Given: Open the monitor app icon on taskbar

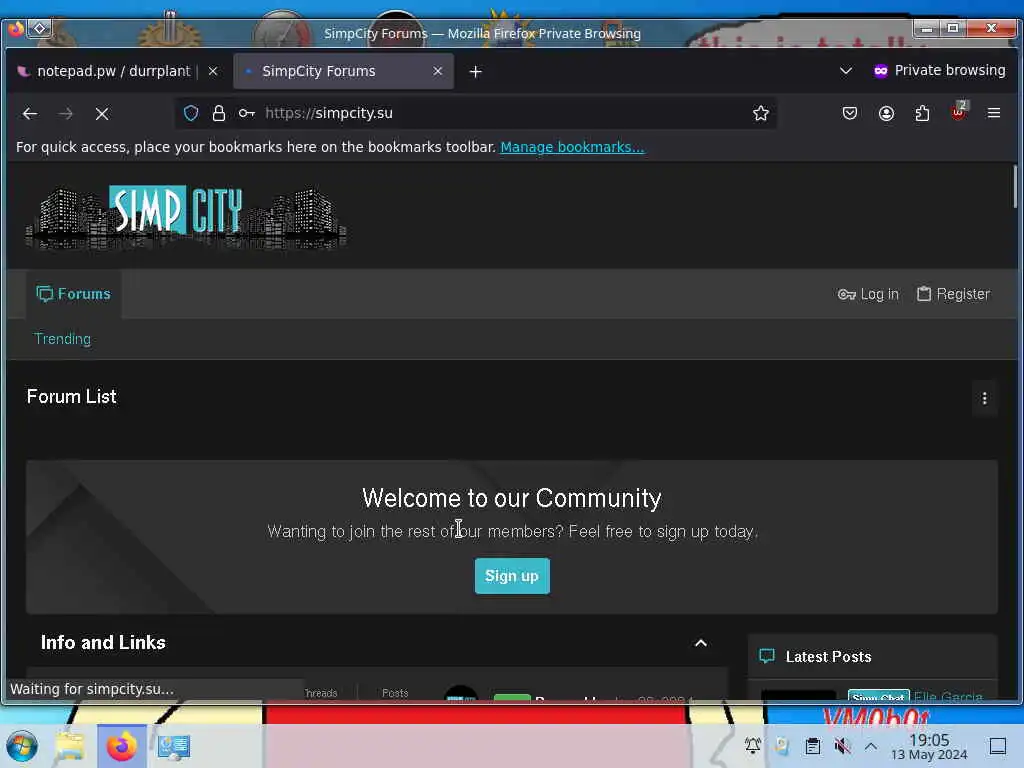Looking at the screenshot, I should 173,746.
